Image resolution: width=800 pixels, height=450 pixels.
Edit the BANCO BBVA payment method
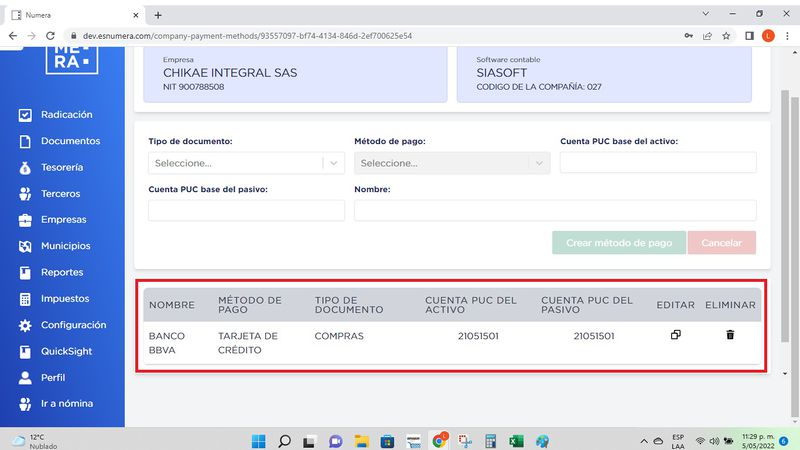676,335
